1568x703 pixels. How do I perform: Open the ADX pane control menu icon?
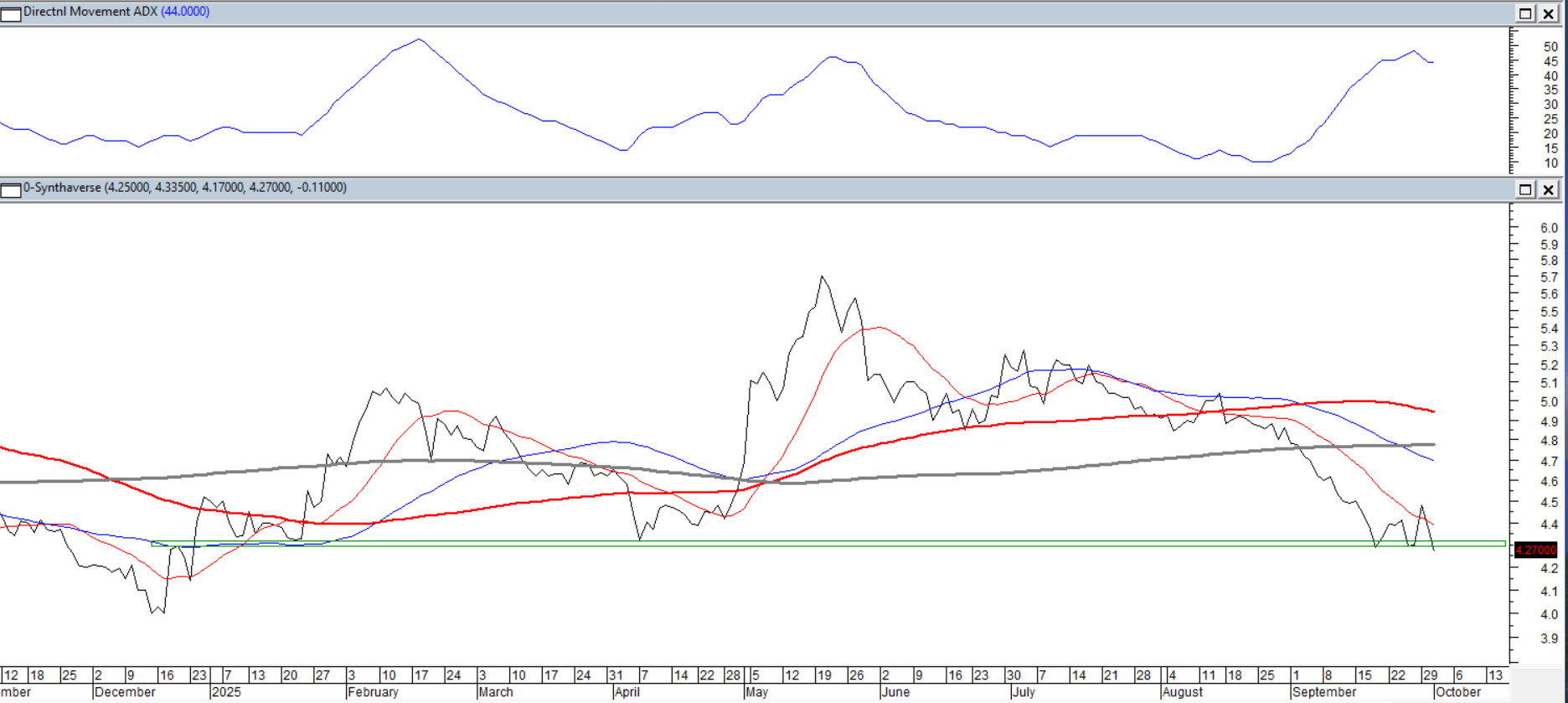point(11,13)
